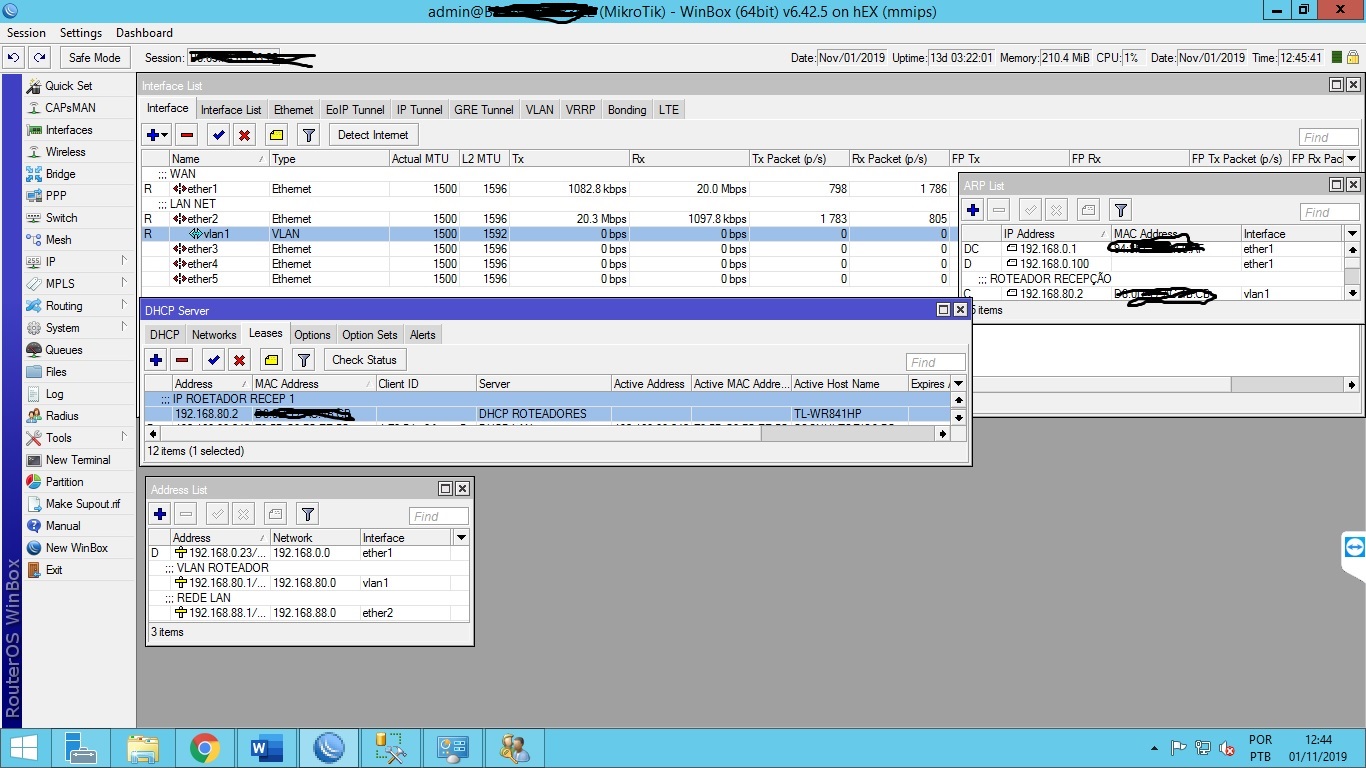Open New WinBox from the sidebar
This screenshot has width=1366, height=768.
pyautogui.click(x=76, y=548)
